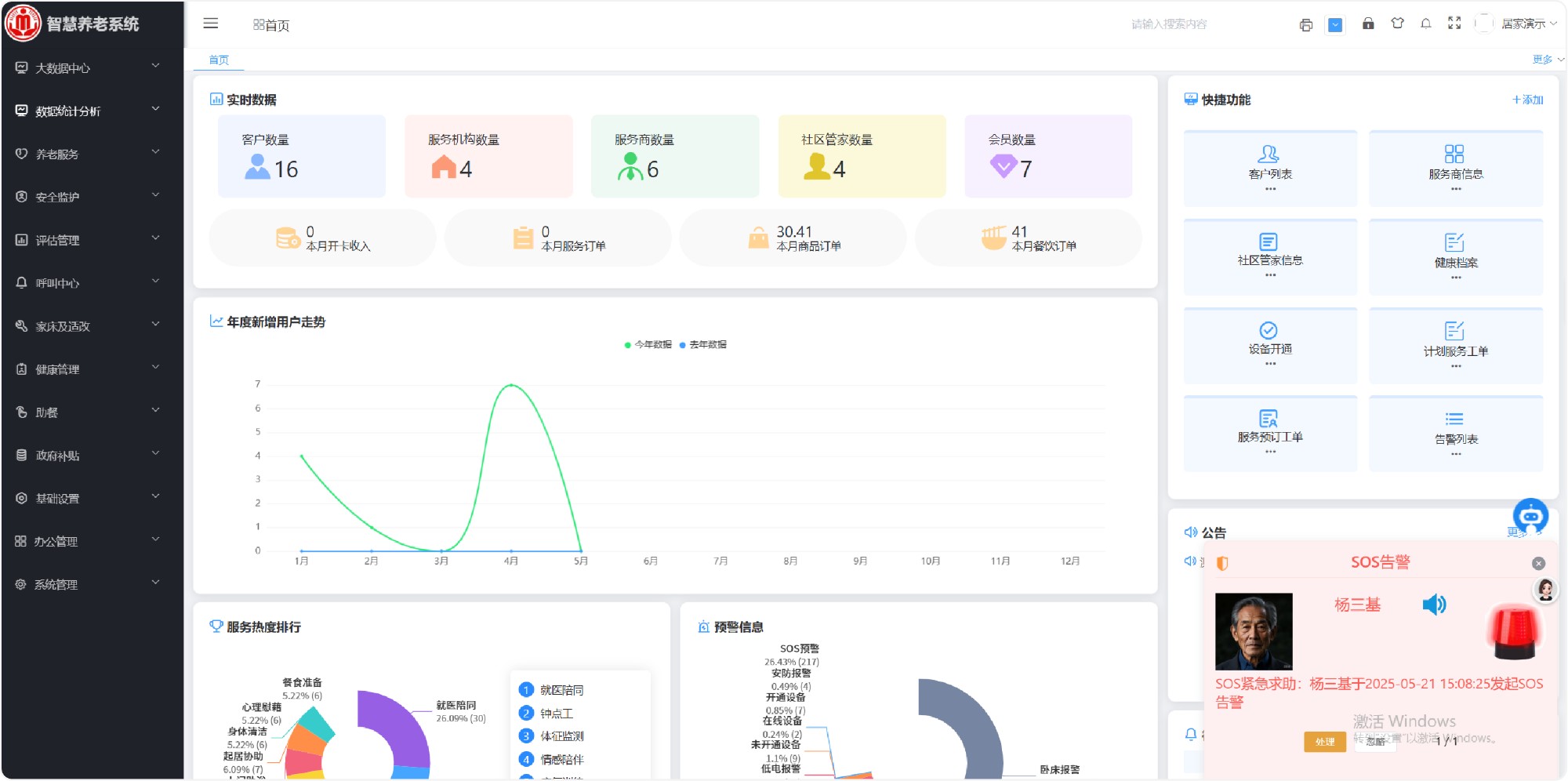Open the 更多 tabs dropdown

click(x=1548, y=60)
